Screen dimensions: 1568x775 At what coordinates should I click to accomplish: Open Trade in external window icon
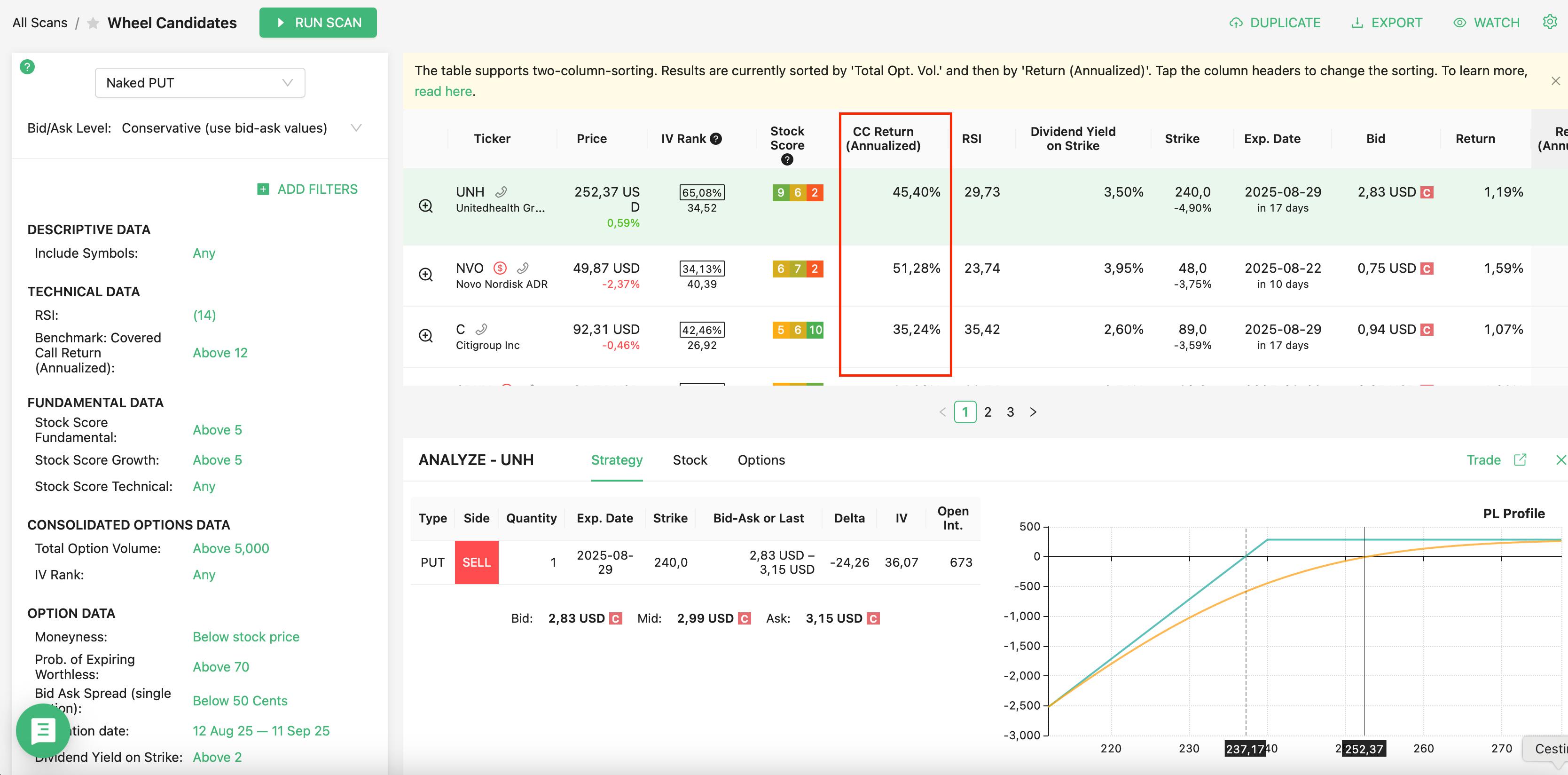click(1520, 459)
